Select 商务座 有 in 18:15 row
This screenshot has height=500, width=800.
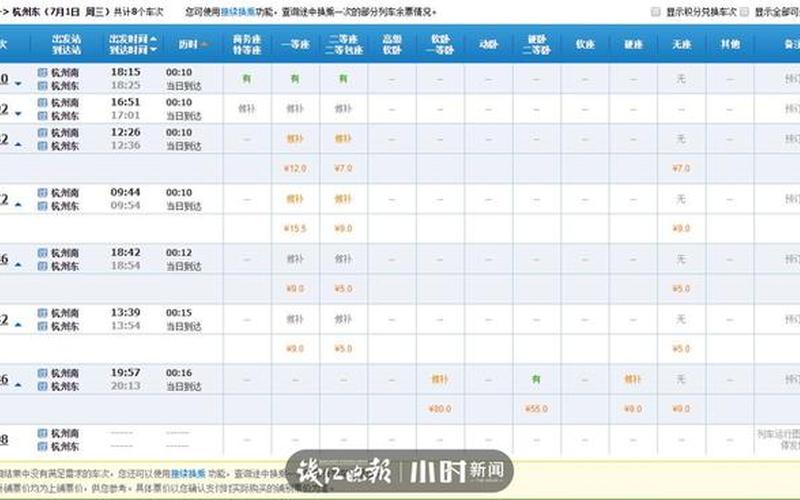tap(247, 79)
